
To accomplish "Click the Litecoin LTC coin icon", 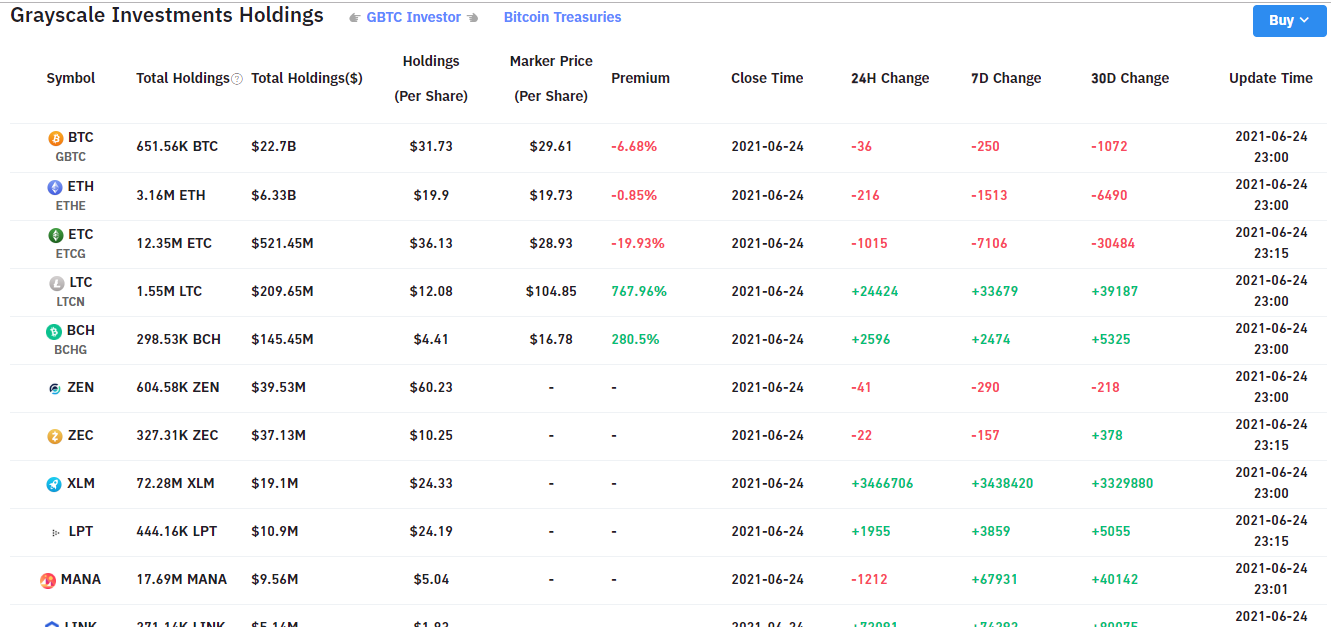I will point(56,283).
